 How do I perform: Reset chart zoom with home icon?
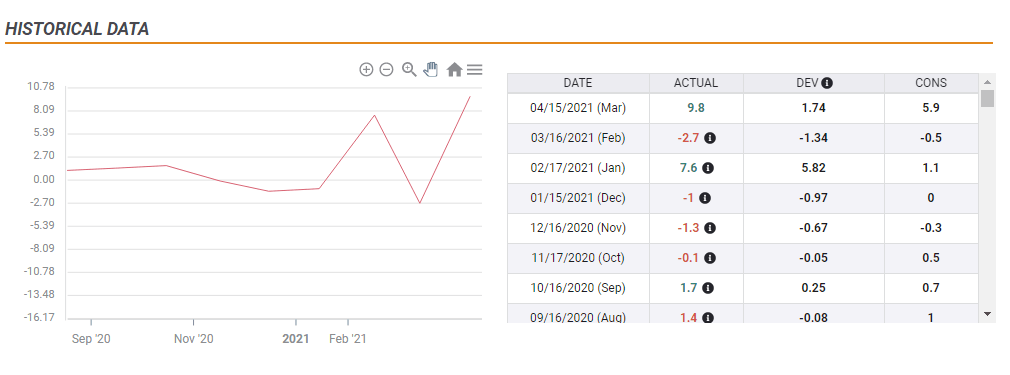pyautogui.click(x=454, y=70)
